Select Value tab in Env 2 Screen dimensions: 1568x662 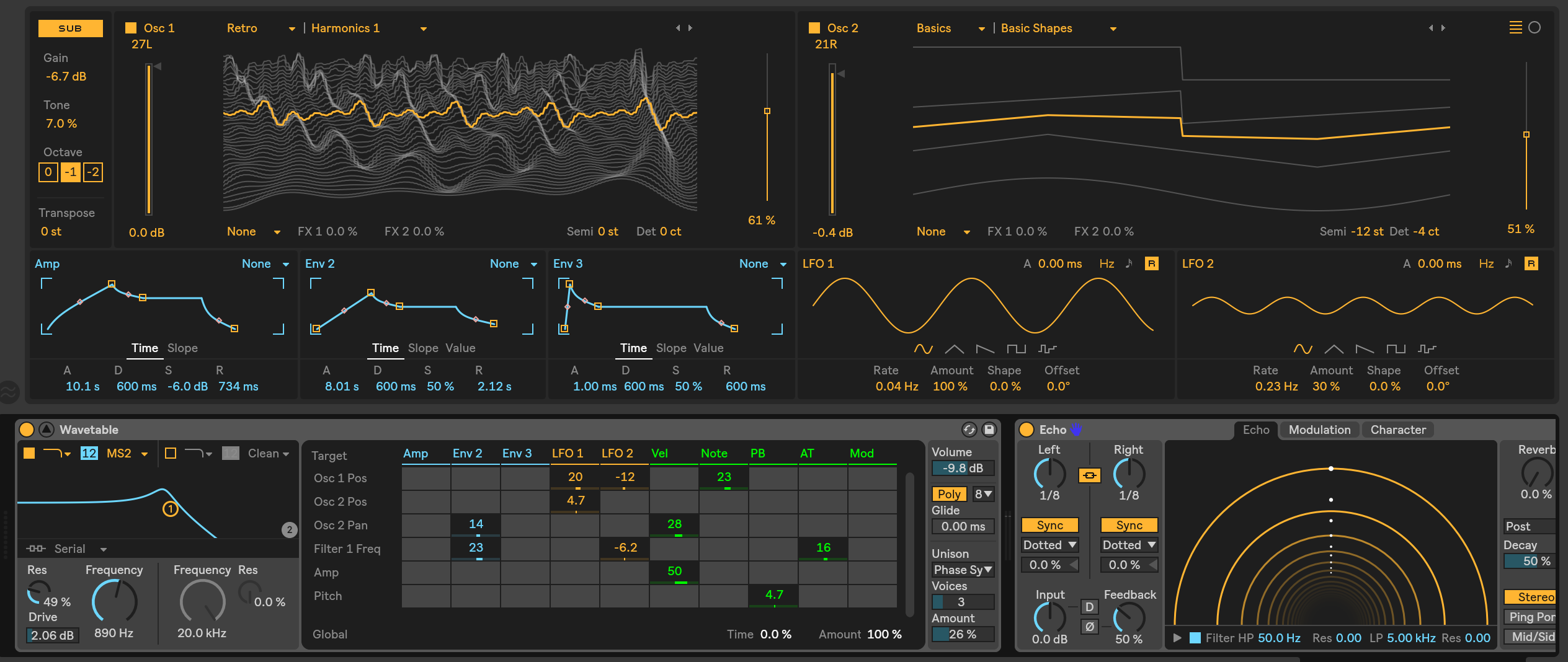click(460, 348)
